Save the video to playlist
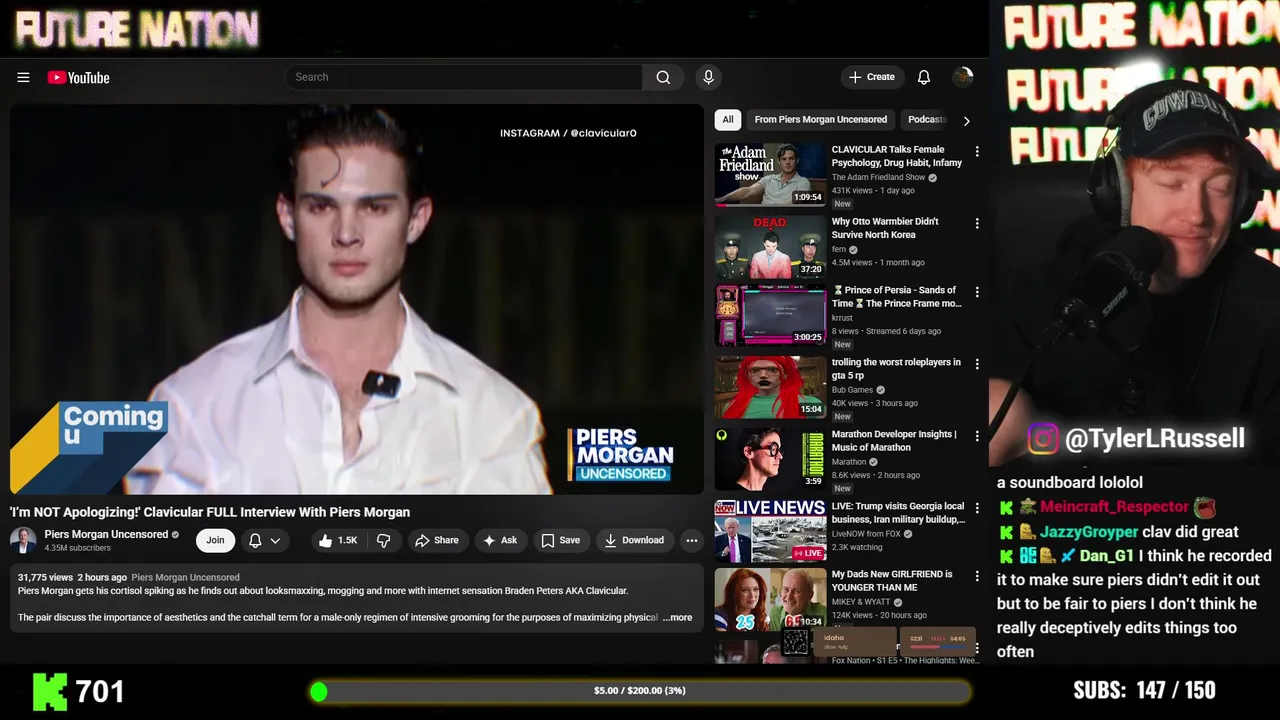This screenshot has height=720, width=1280. (560, 540)
